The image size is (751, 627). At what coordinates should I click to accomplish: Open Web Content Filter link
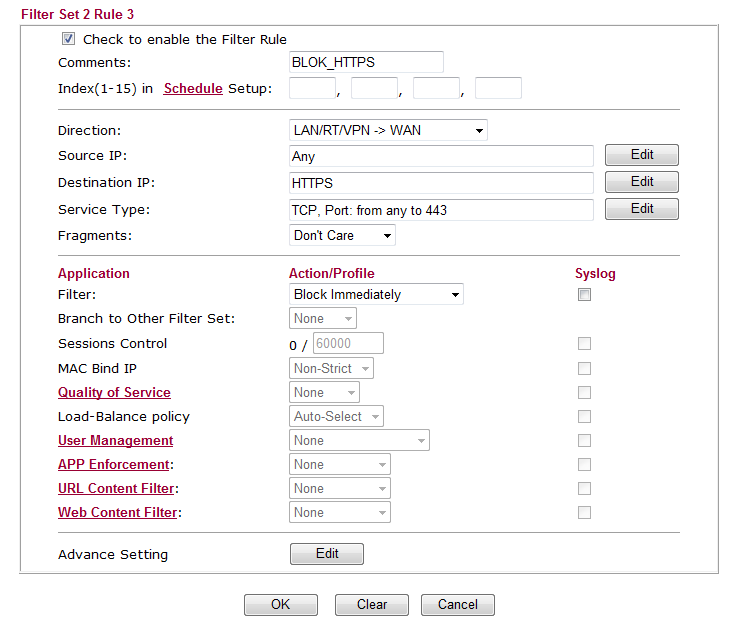pyautogui.click(x=119, y=513)
